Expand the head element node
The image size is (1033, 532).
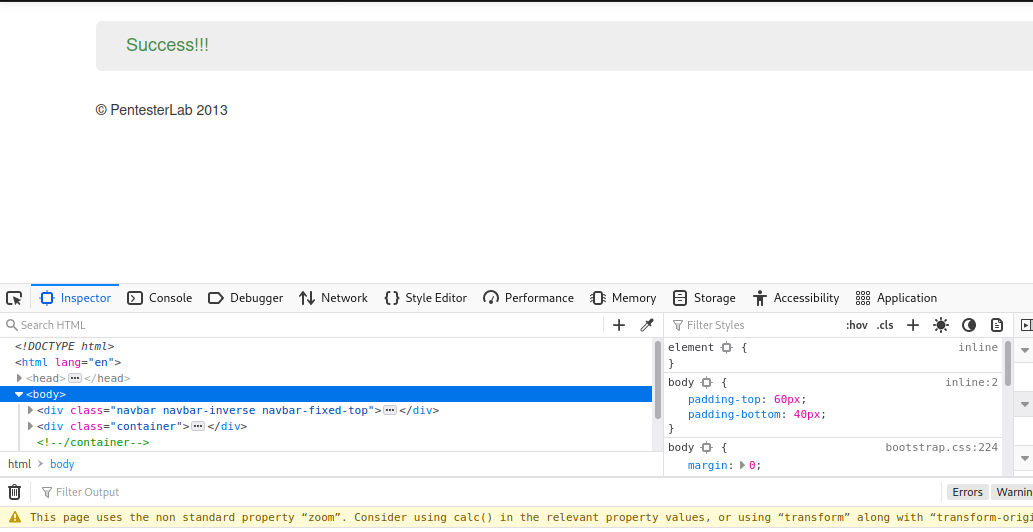(20, 379)
